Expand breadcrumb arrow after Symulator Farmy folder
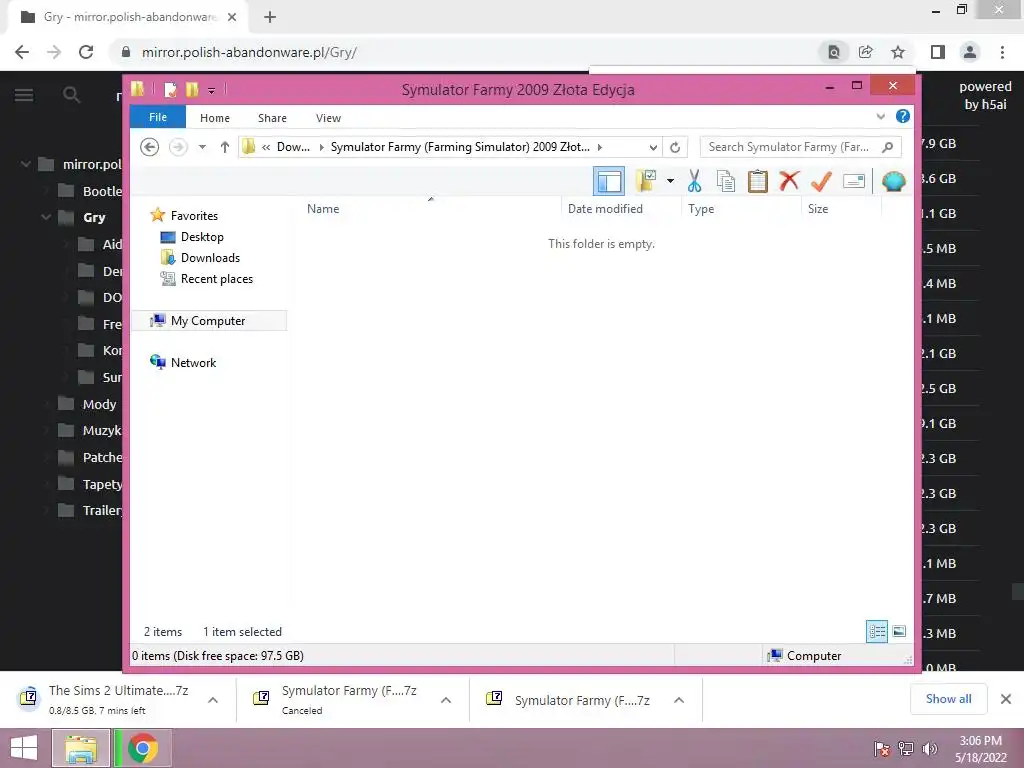 point(600,147)
